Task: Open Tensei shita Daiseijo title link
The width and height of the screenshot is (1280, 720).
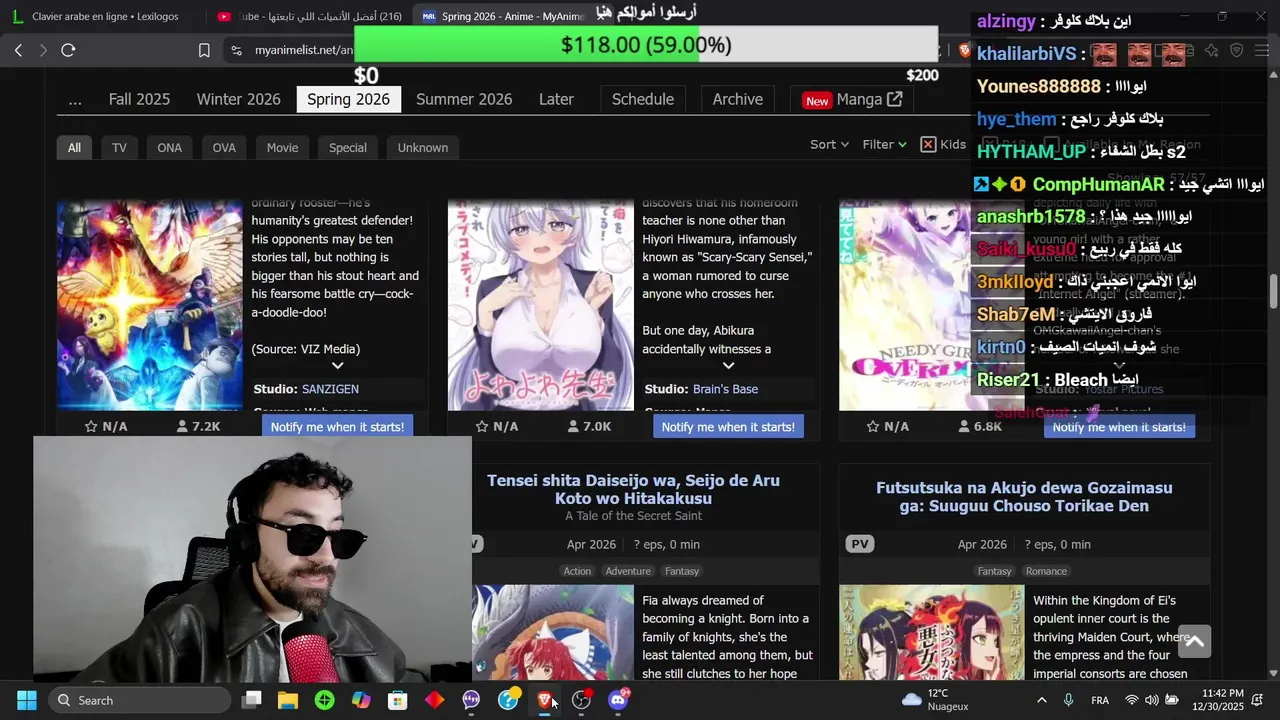Action: tap(633, 489)
